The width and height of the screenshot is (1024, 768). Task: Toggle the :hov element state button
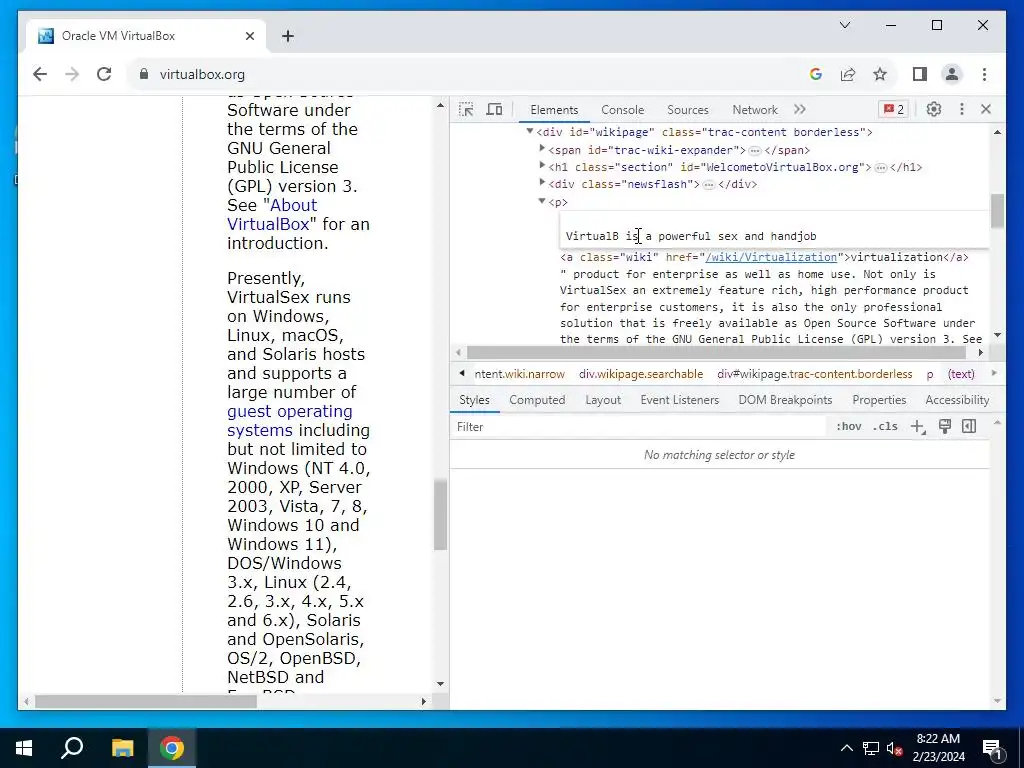[848, 426]
